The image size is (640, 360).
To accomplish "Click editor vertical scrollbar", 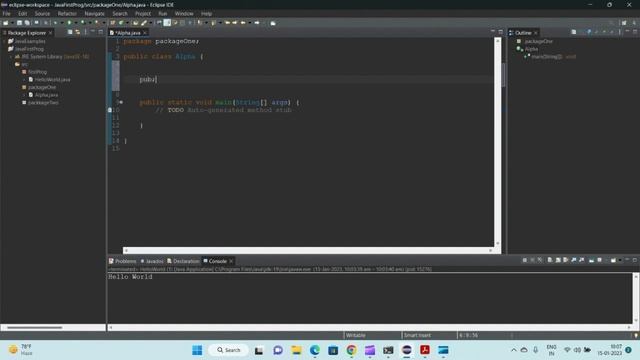I will coord(498,142).
